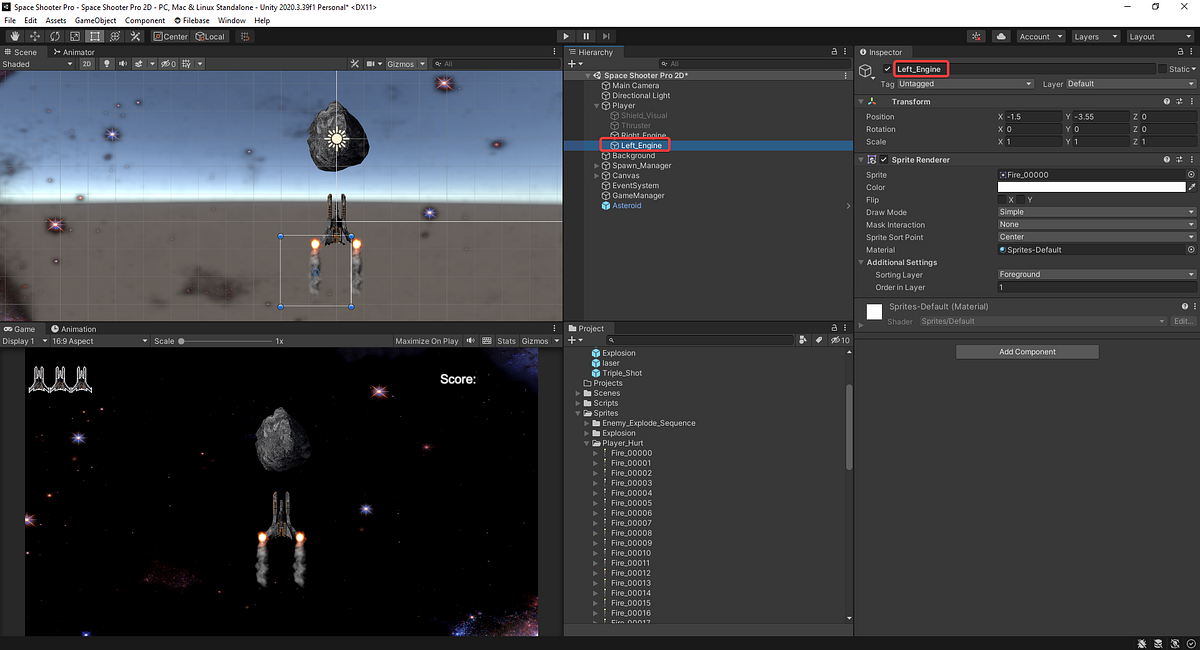Activate the Rotate tool

[55, 36]
